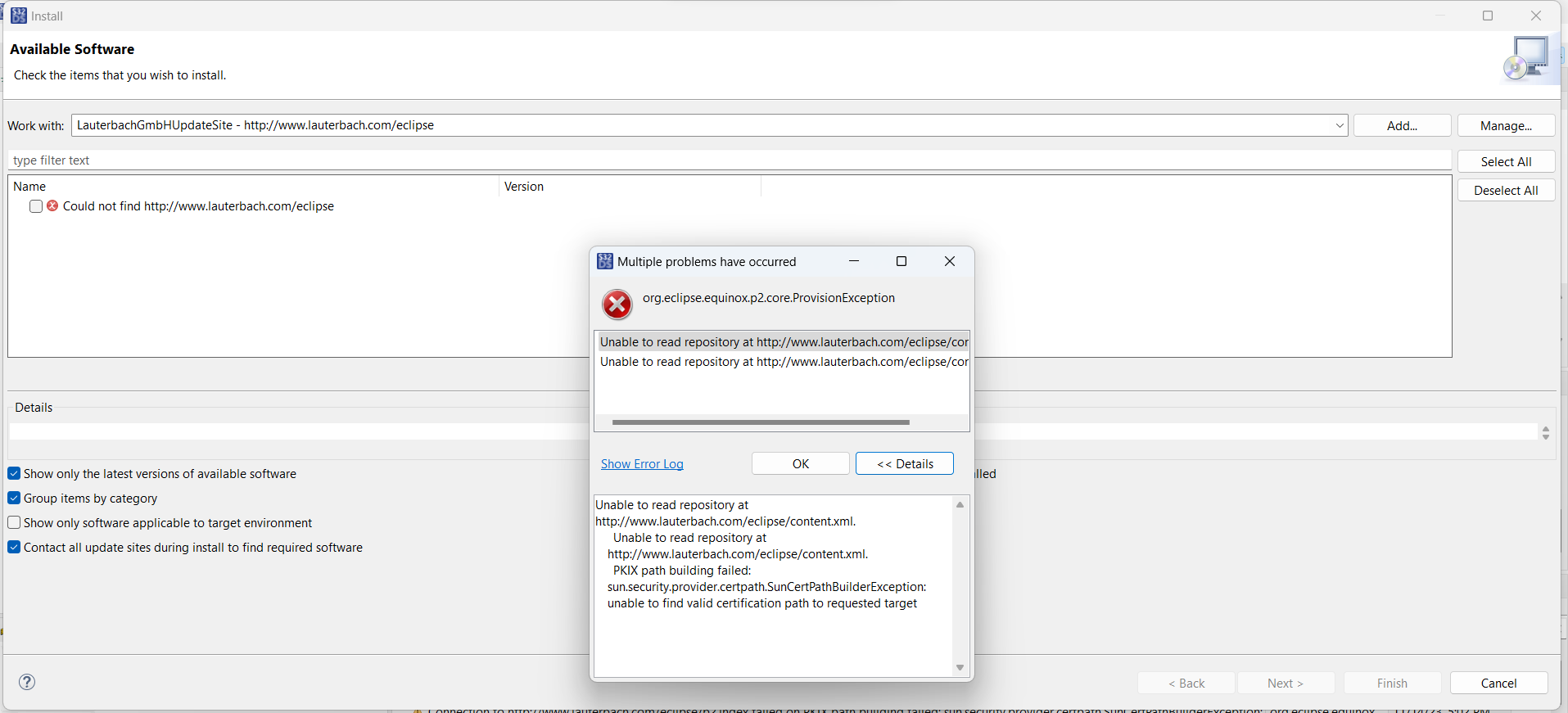This screenshot has height=713, width=1568.
Task: Select the unhighlighted 'Unable to read repository' row
Action: tap(783, 362)
